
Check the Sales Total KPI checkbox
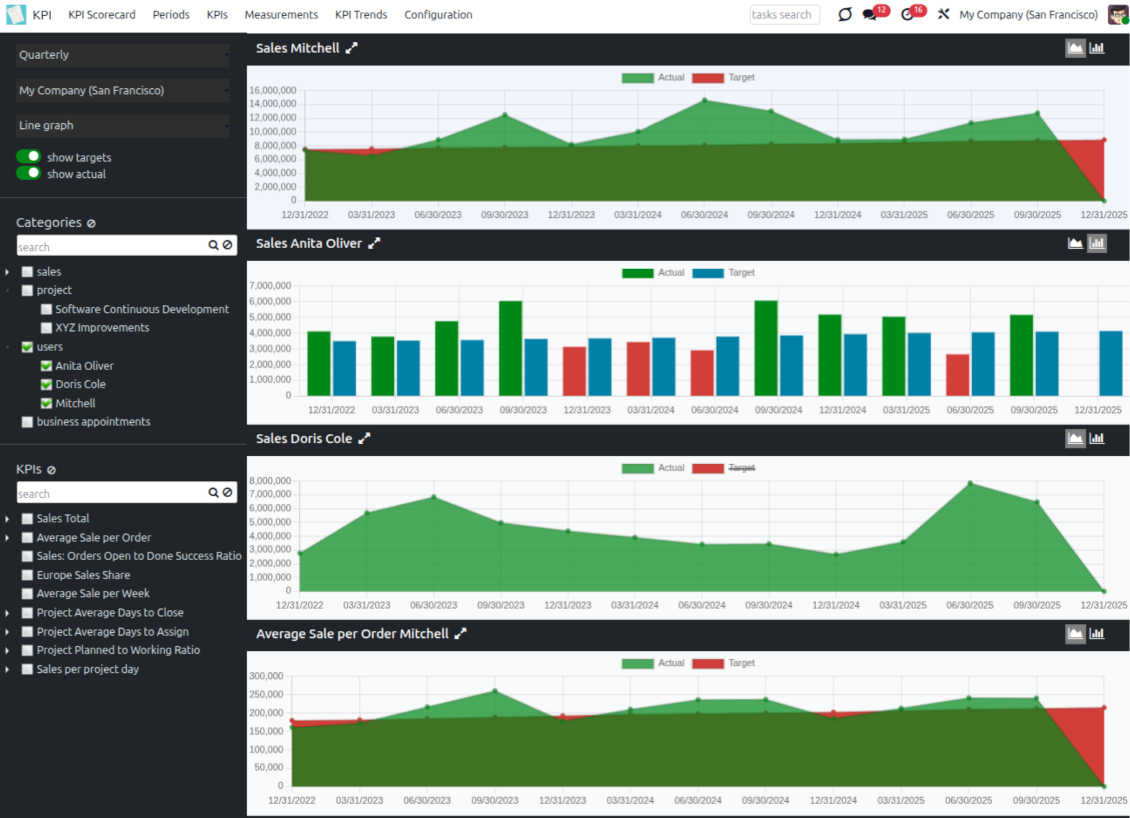(28, 519)
